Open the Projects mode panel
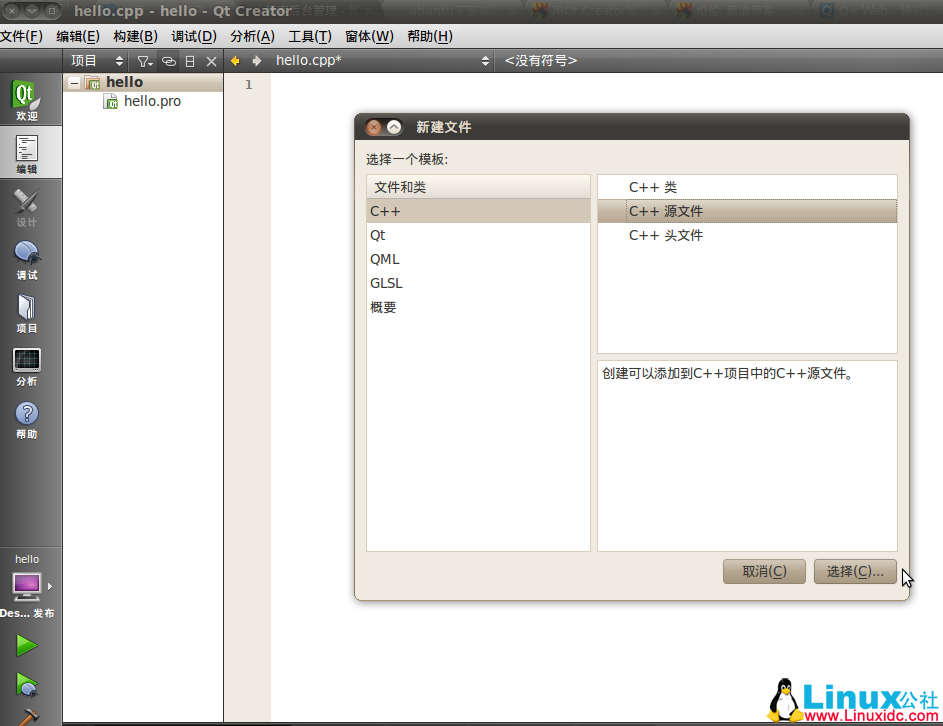 tap(25, 312)
